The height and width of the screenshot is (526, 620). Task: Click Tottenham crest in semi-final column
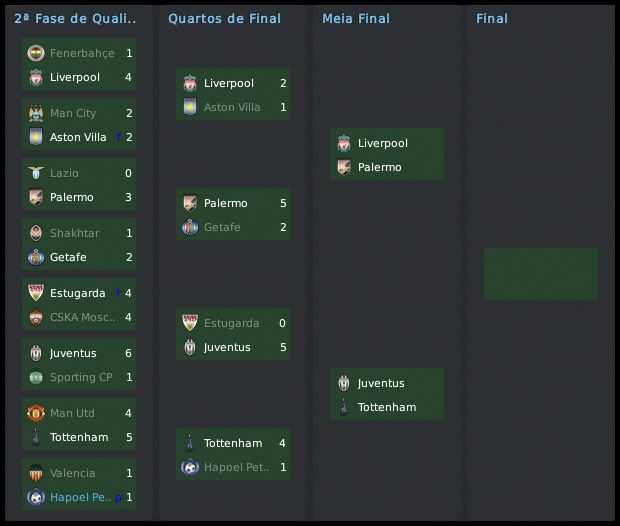[344, 407]
